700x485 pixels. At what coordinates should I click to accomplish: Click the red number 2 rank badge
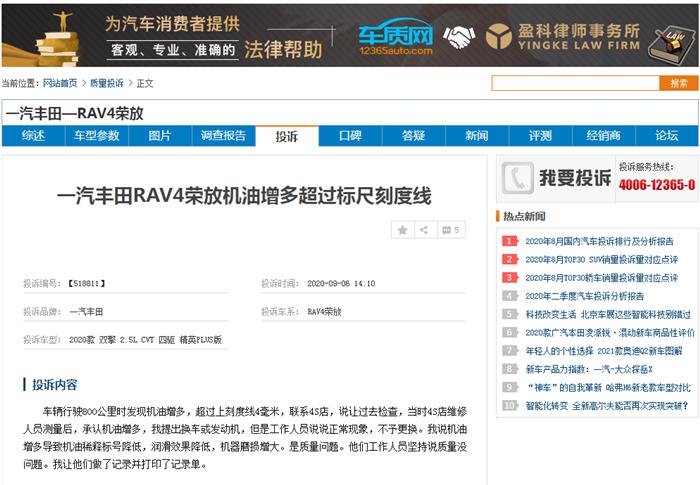509,259
